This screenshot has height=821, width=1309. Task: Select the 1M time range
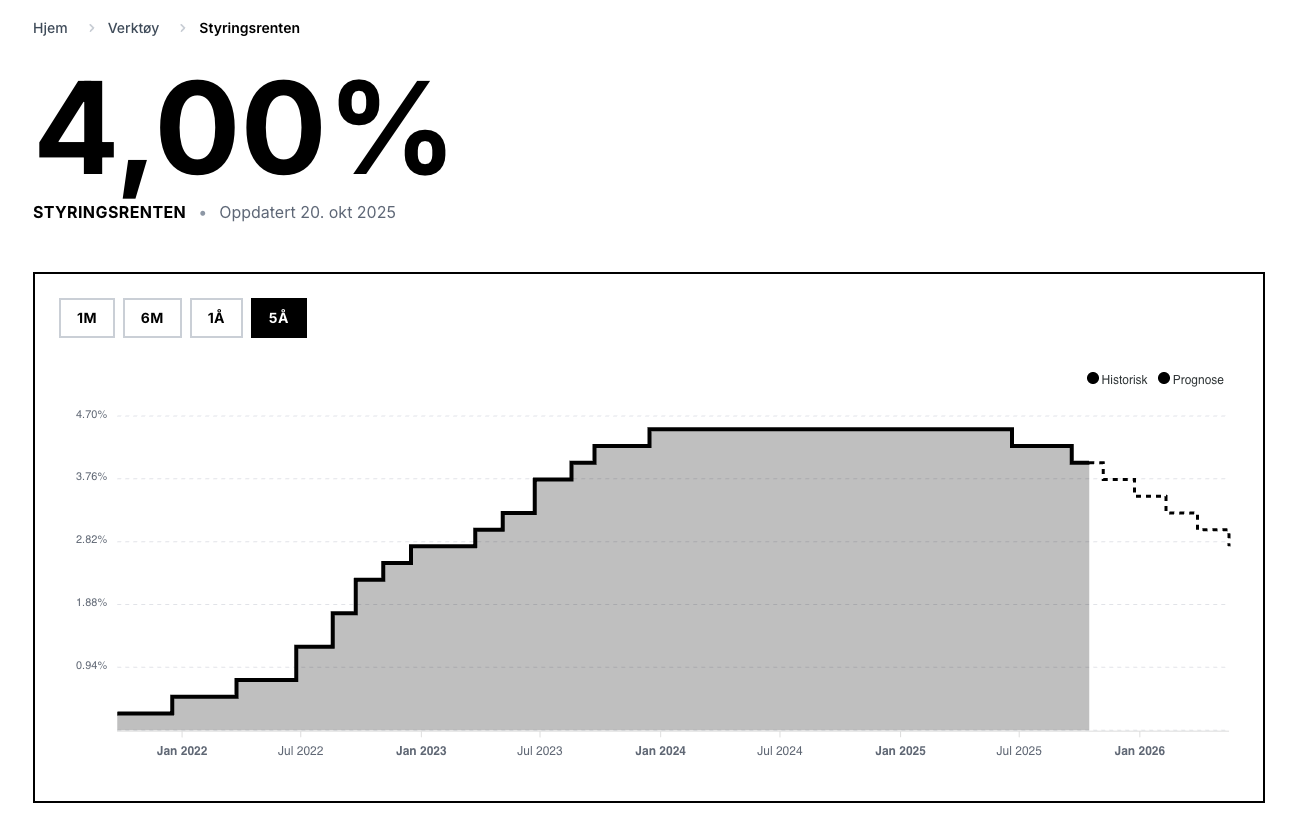point(87,318)
